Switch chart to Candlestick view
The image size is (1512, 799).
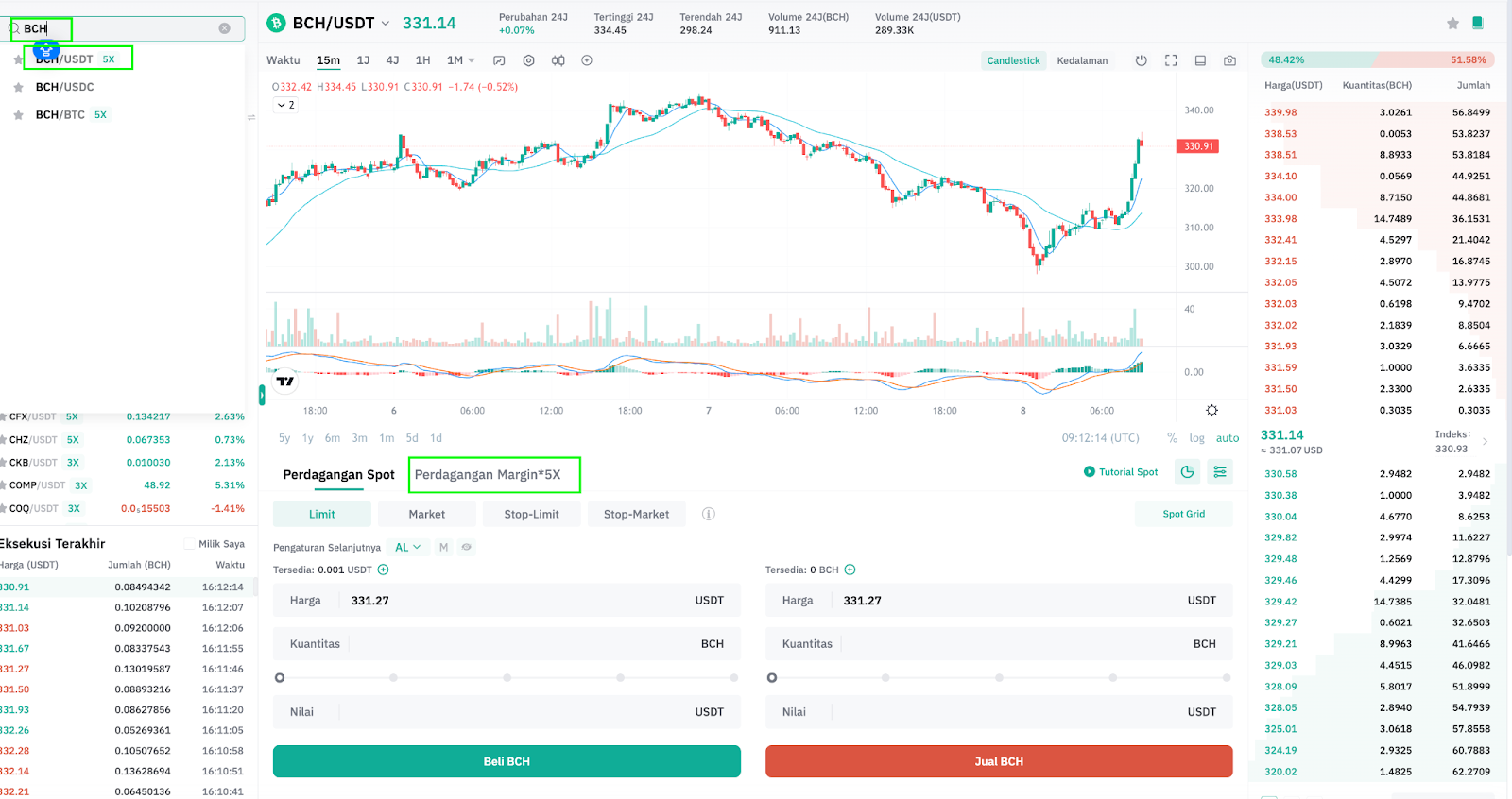[1013, 60]
